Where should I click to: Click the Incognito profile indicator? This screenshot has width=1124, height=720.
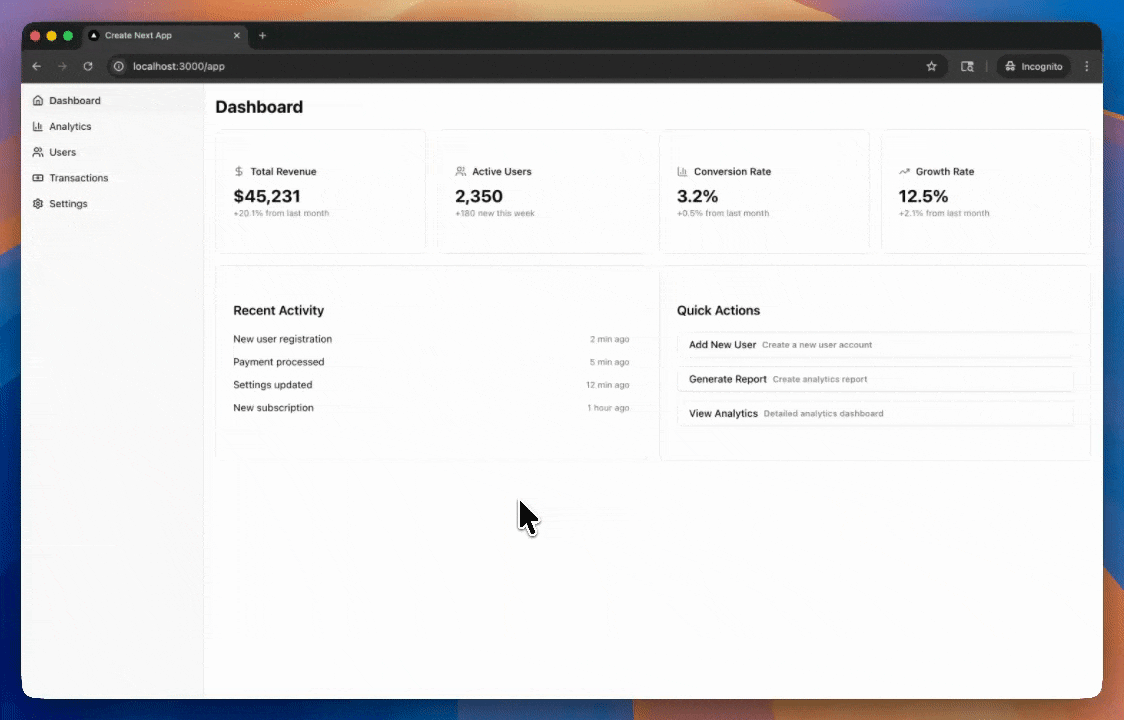click(1033, 66)
